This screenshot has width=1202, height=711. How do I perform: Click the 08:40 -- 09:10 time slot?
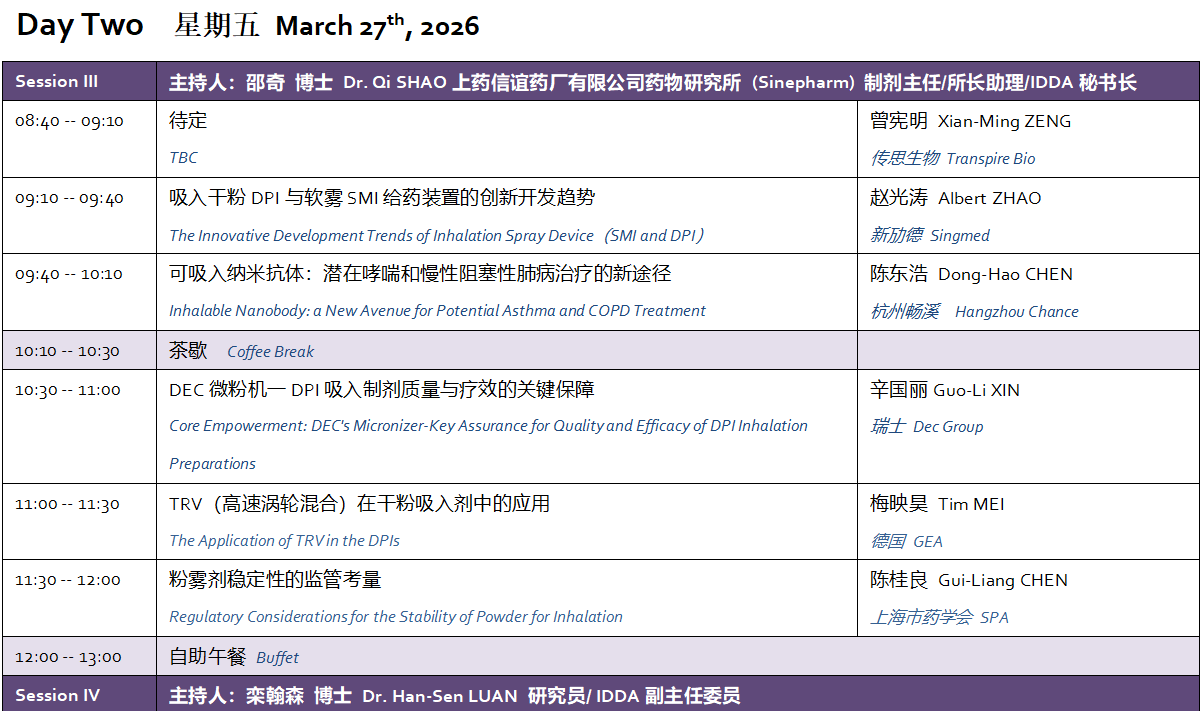(69, 121)
